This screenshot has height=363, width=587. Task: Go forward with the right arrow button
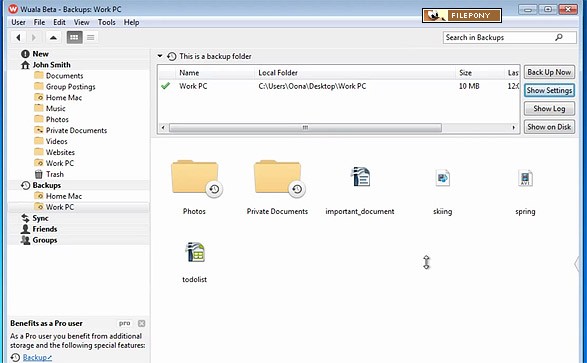click(x=34, y=37)
